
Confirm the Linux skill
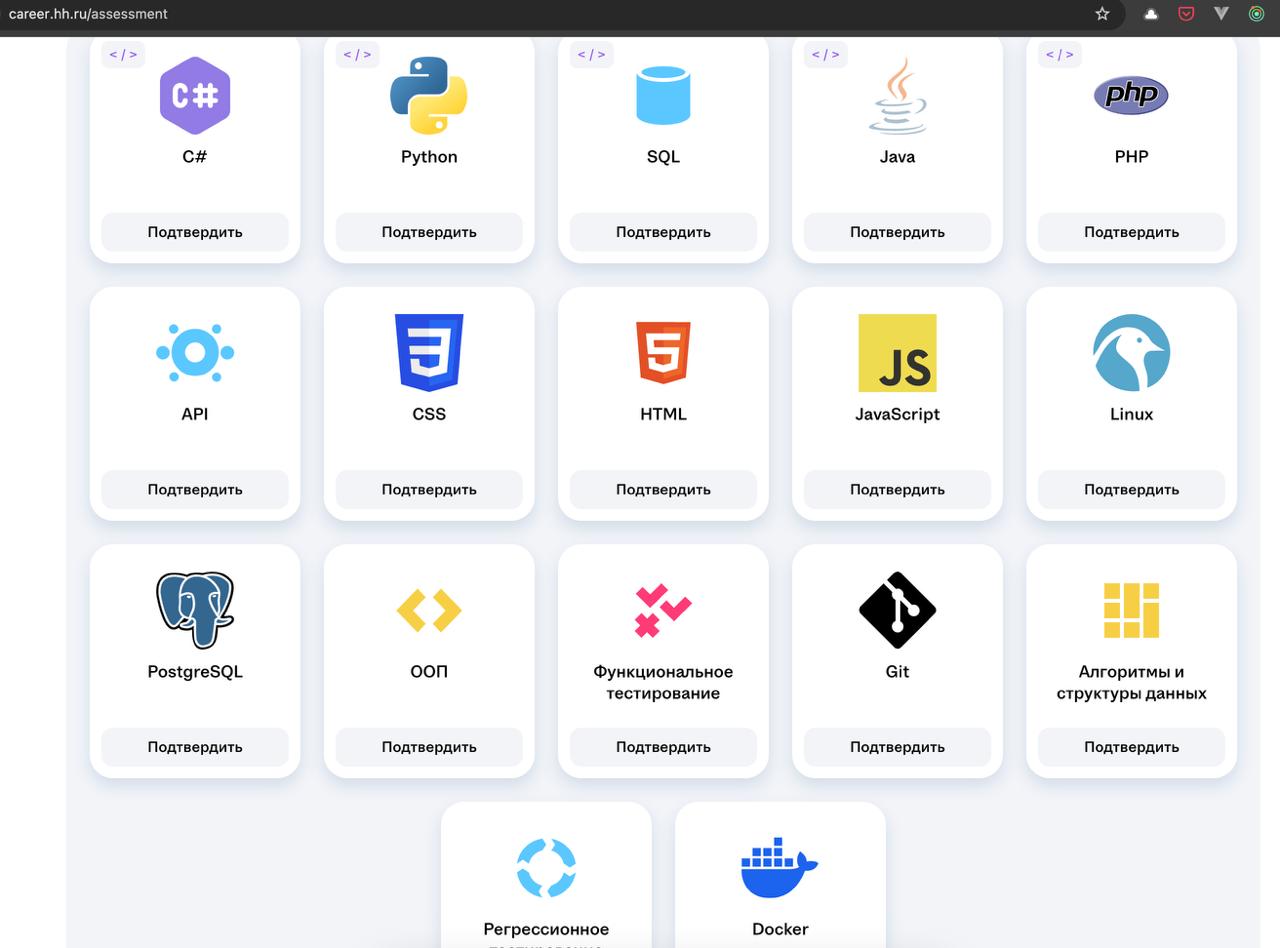1131,489
